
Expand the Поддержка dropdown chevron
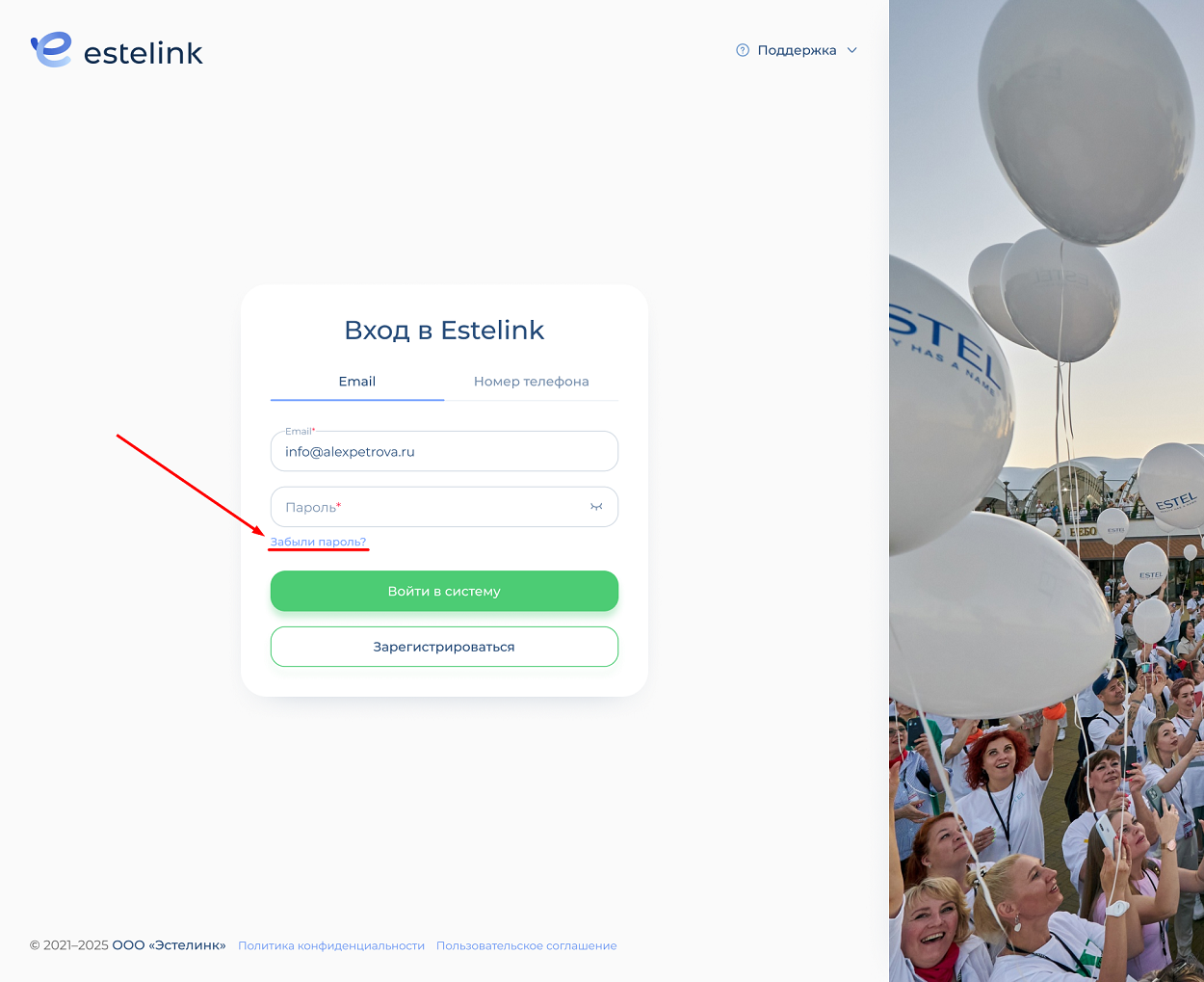[851, 50]
